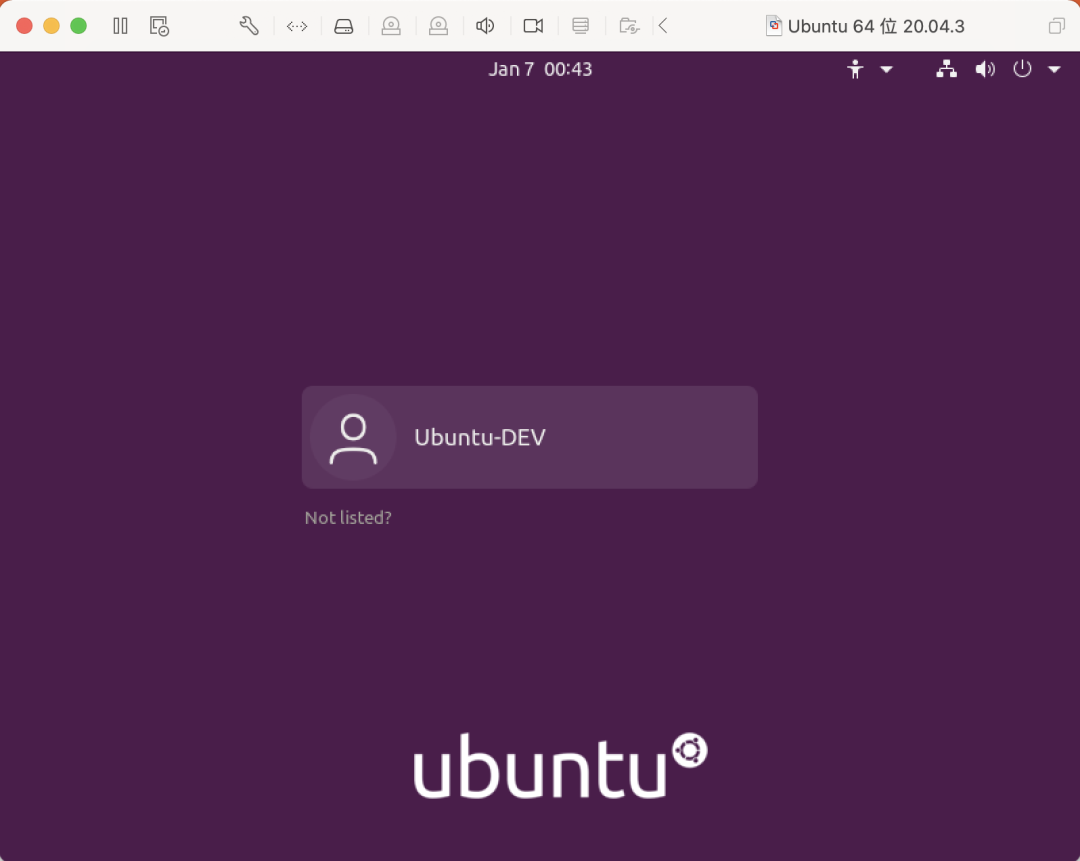The image size is (1080, 861).
Task: Pause the virtual machine
Action: click(x=121, y=26)
